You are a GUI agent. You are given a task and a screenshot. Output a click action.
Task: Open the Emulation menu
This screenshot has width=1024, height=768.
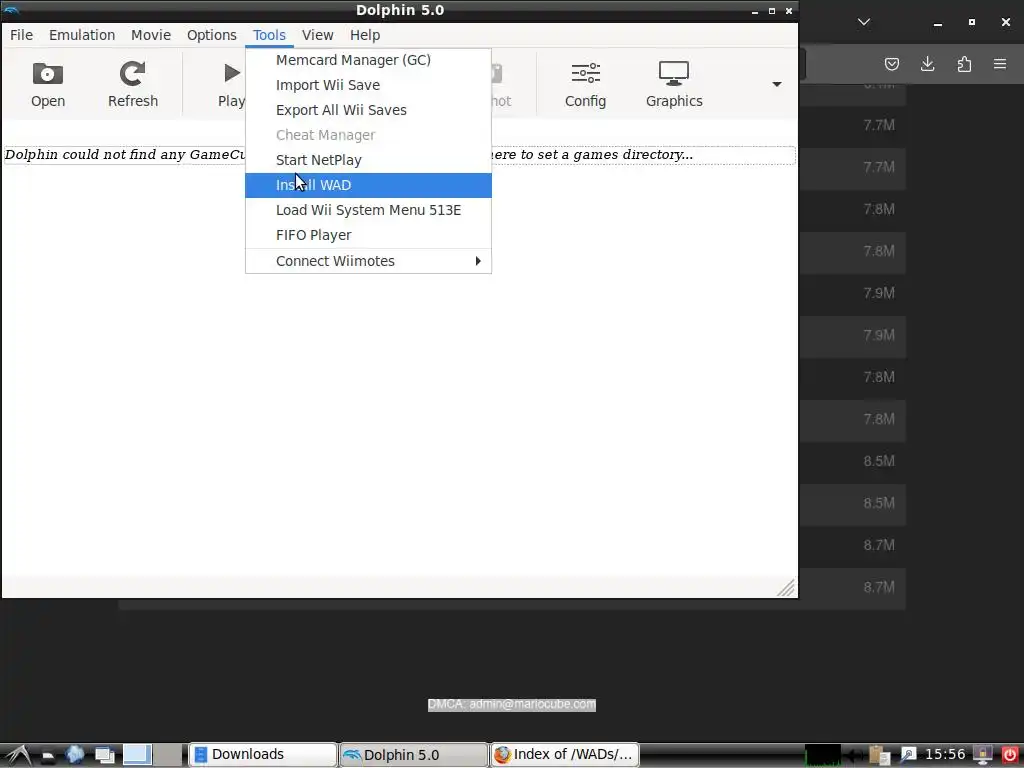[x=82, y=35]
